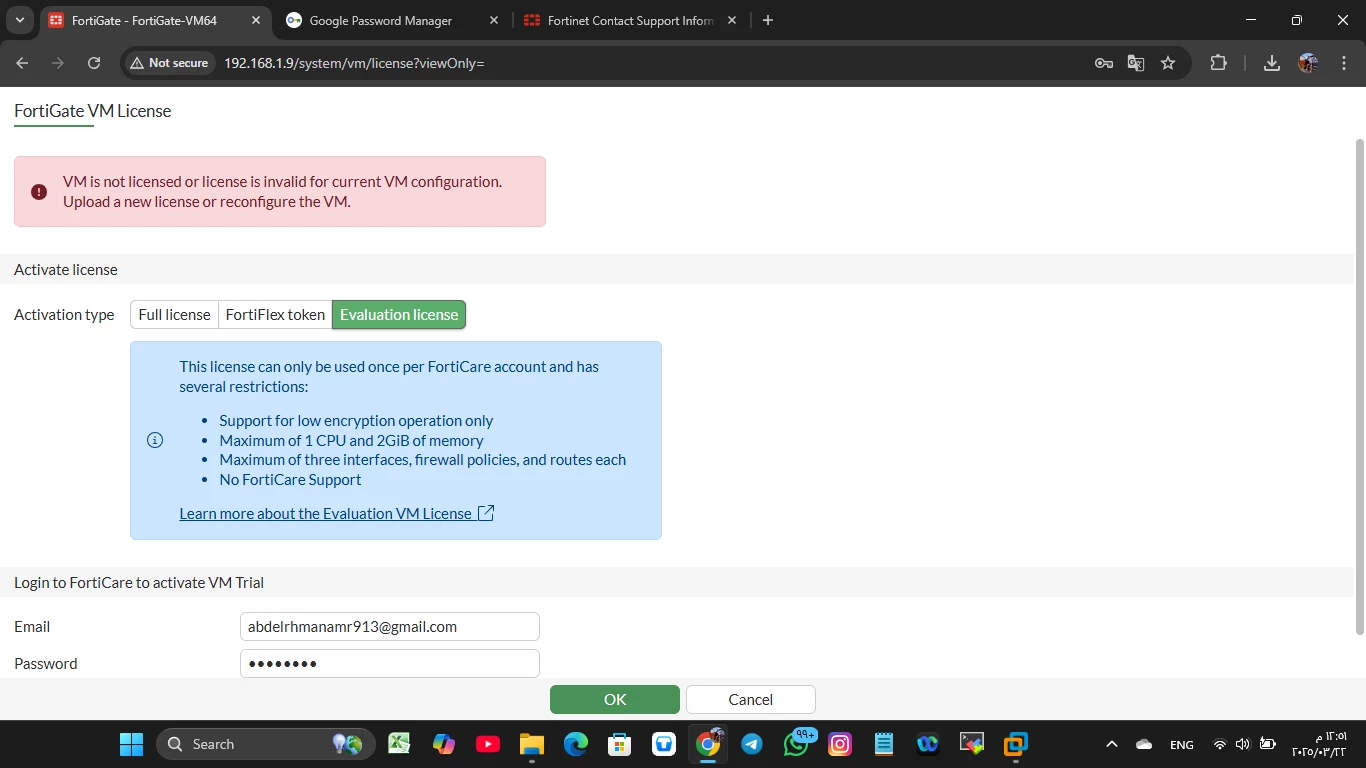This screenshot has width=1366, height=768.
Task: Click the red error alert icon
Action: 39,192
